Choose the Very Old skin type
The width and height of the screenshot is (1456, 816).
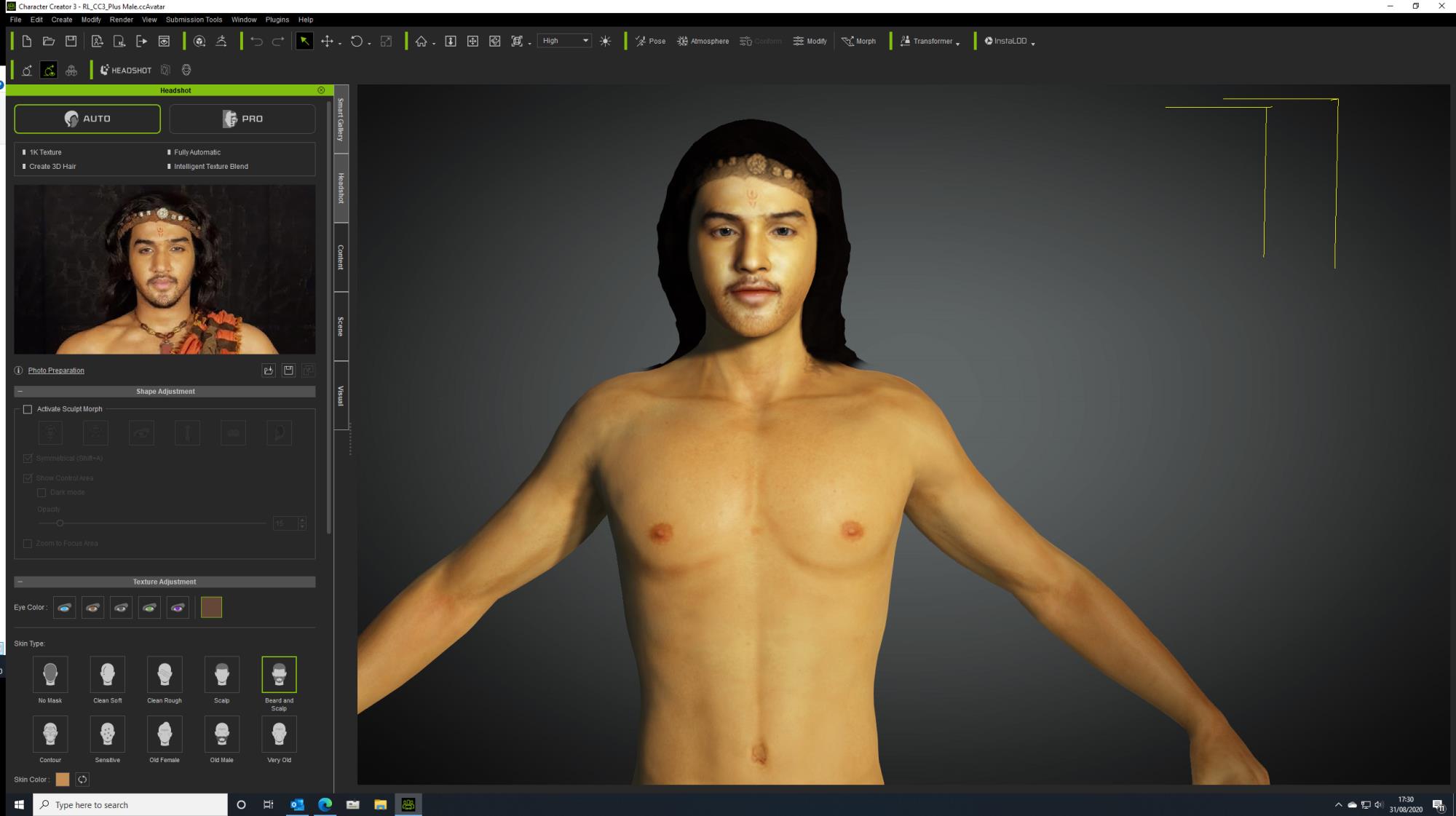coord(279,734)
